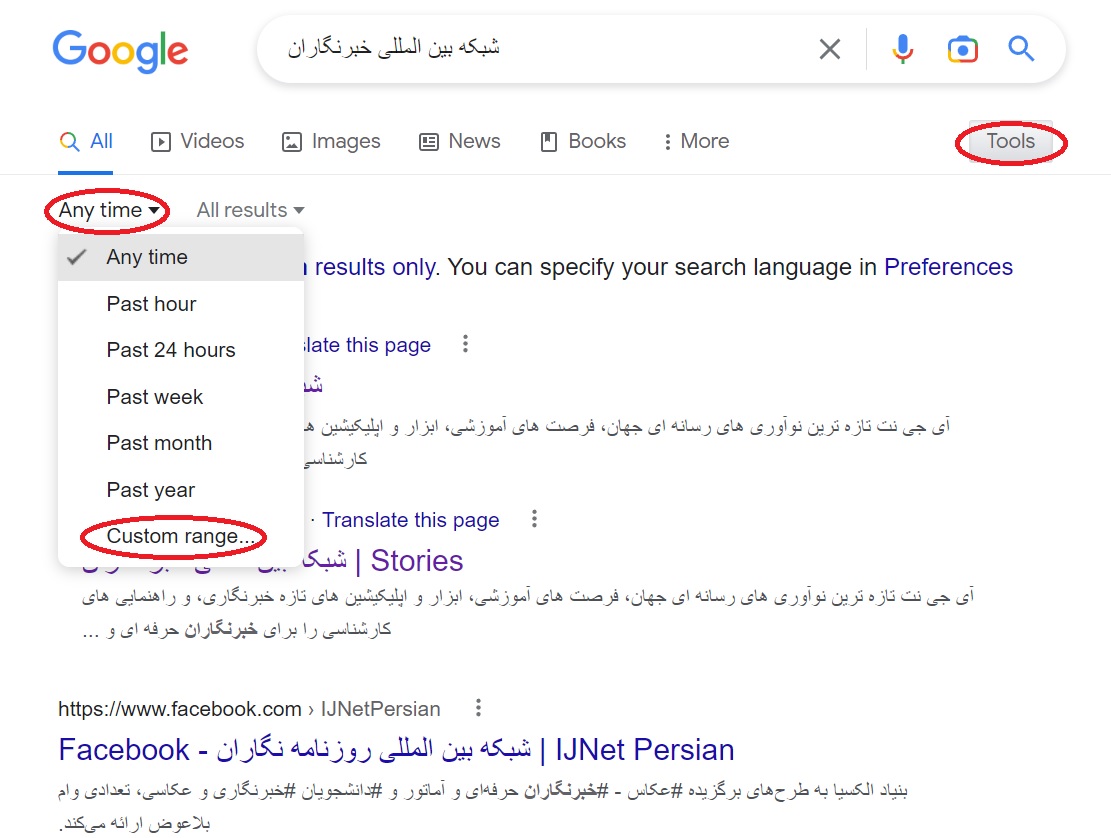The width and height of the screenshot is (1111, 838).
Task: Click the blue magnifier search button
Action: pyautogui.click(x=1021, y=49)
